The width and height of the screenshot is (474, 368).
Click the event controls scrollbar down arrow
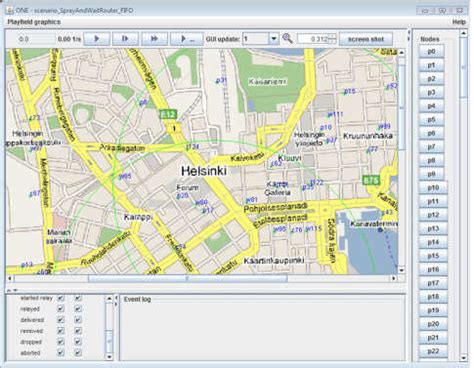tap(109, 357)
